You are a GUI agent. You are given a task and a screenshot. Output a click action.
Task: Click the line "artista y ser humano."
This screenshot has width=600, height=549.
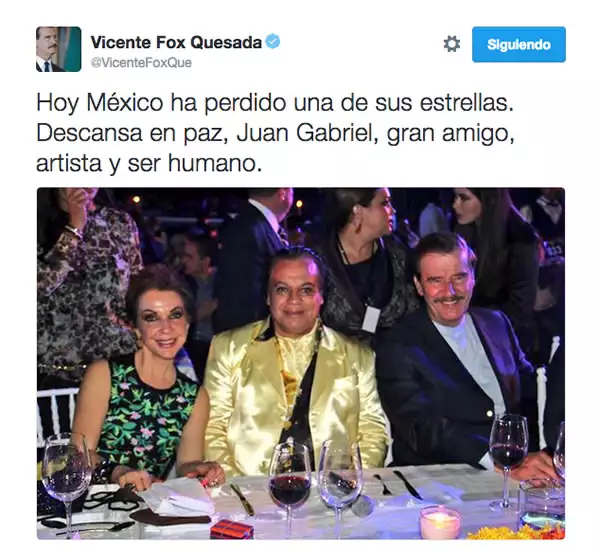click(149, 164)
